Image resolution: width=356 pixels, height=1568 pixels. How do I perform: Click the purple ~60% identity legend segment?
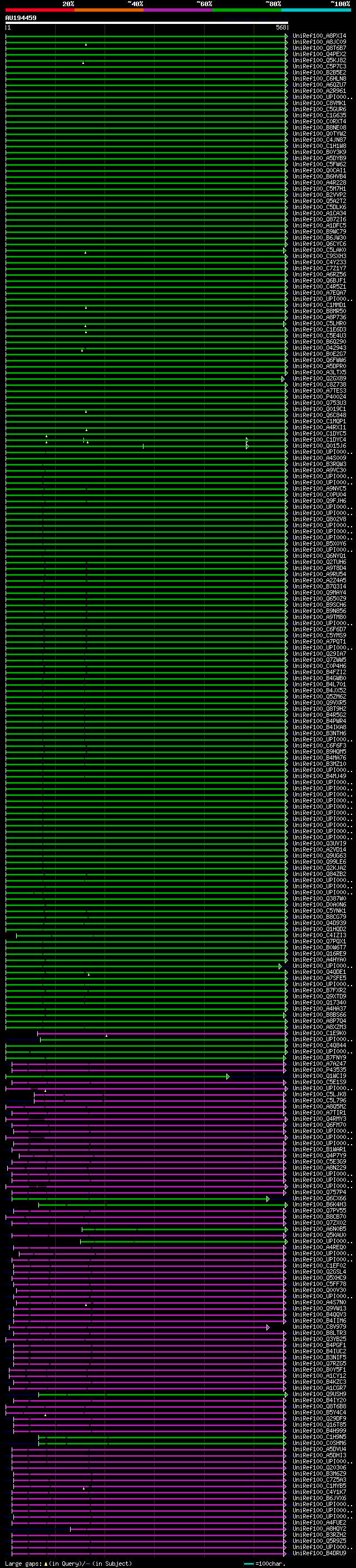[x=179, y=10]
